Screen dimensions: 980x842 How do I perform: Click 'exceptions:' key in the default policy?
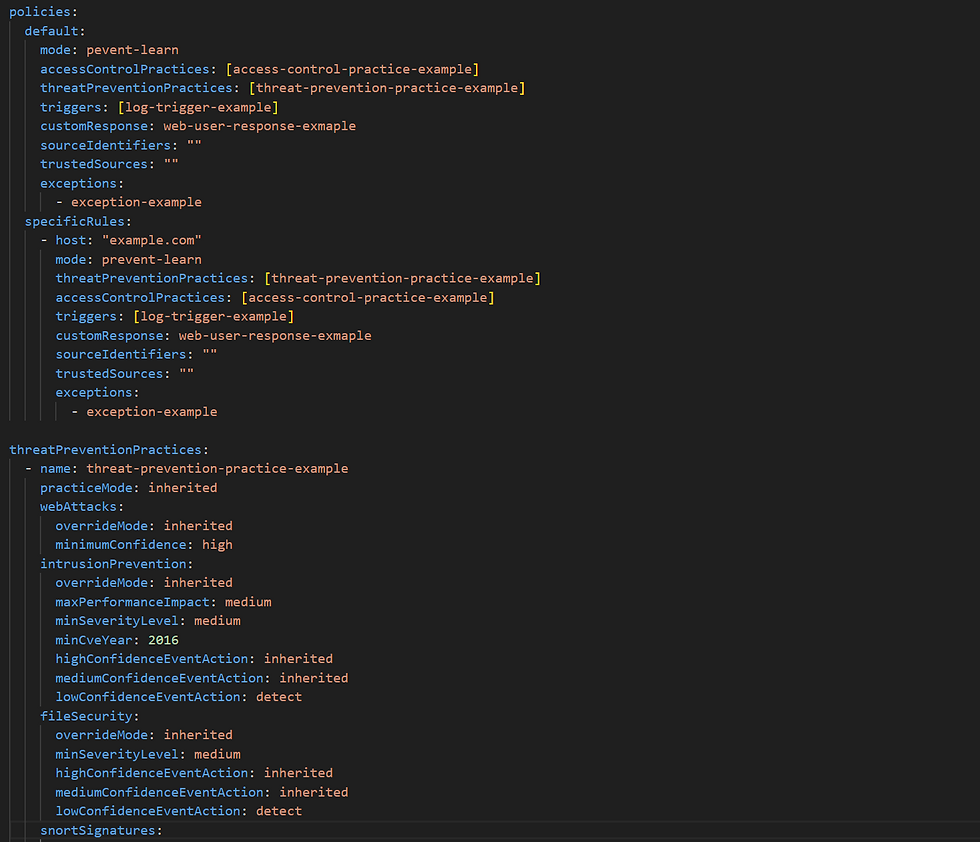tap(82, 183)
